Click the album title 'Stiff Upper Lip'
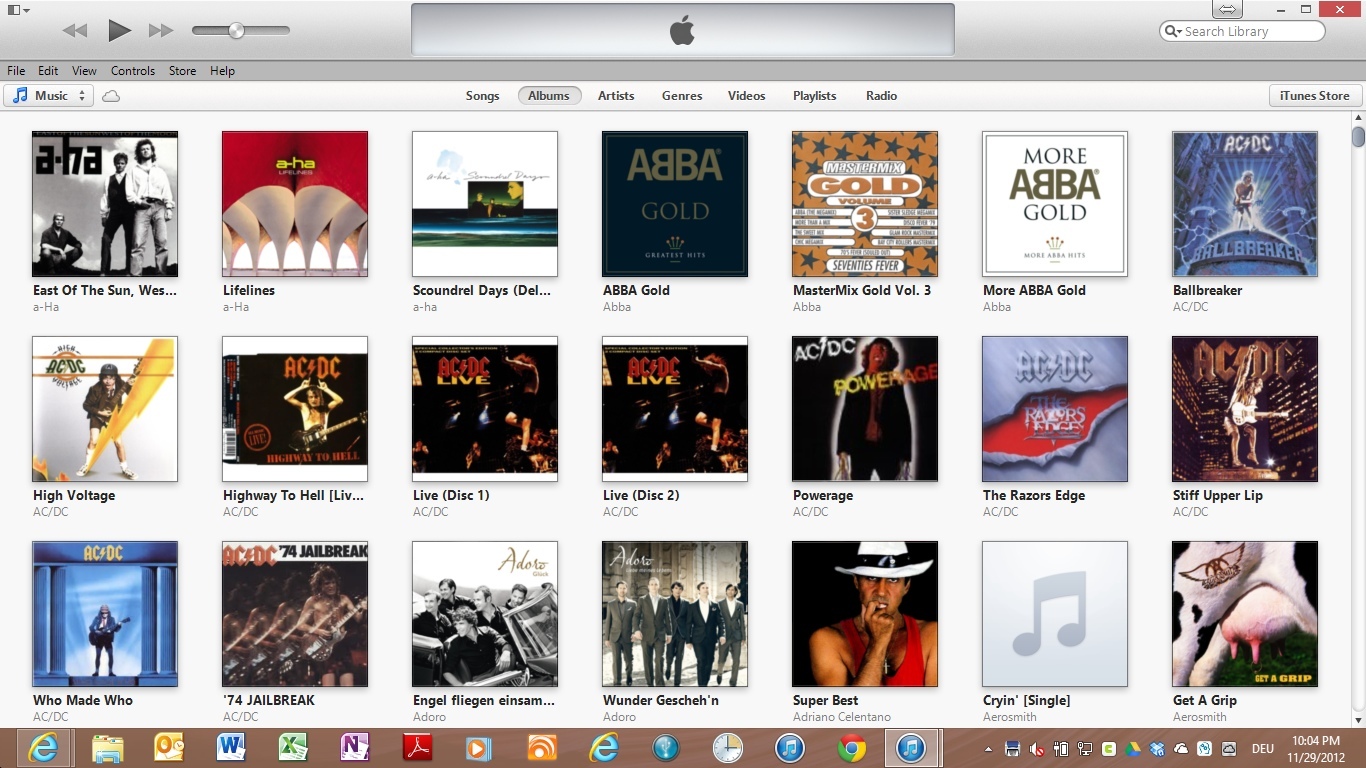 1218,495
